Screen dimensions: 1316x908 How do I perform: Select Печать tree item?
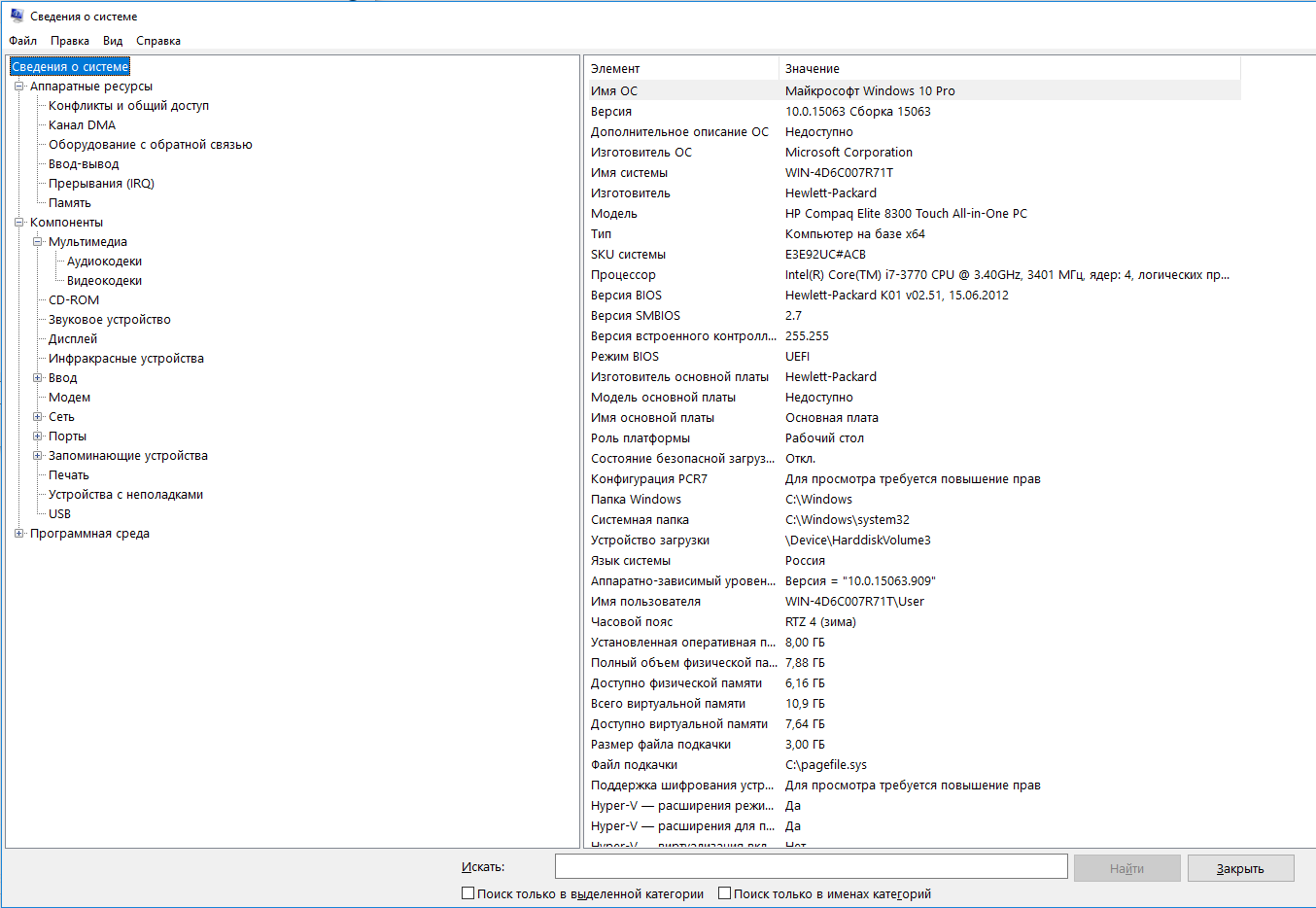point(69,475)
